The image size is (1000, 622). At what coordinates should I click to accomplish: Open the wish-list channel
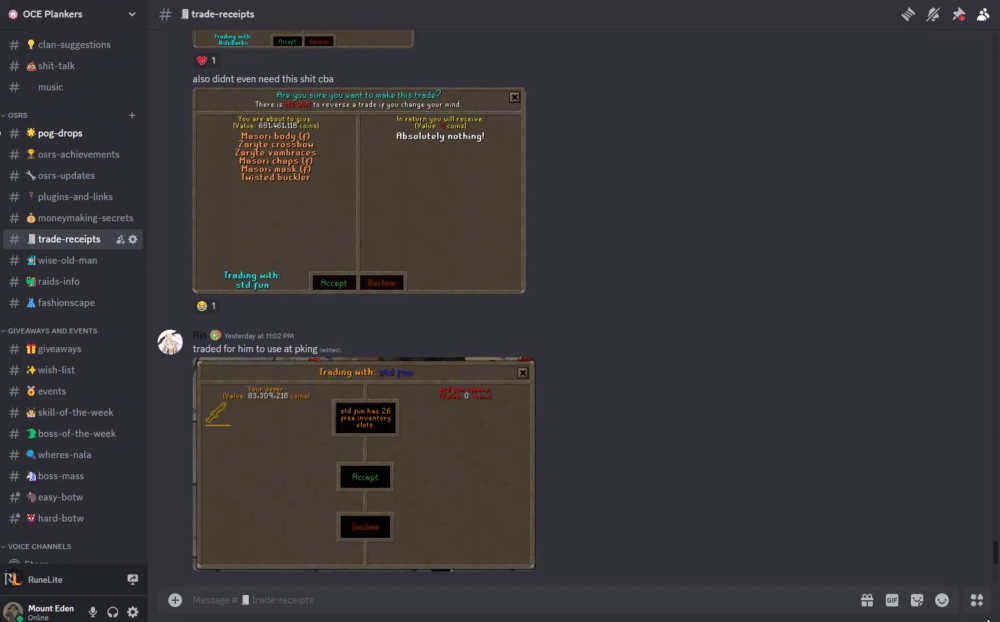click(73, 370)
